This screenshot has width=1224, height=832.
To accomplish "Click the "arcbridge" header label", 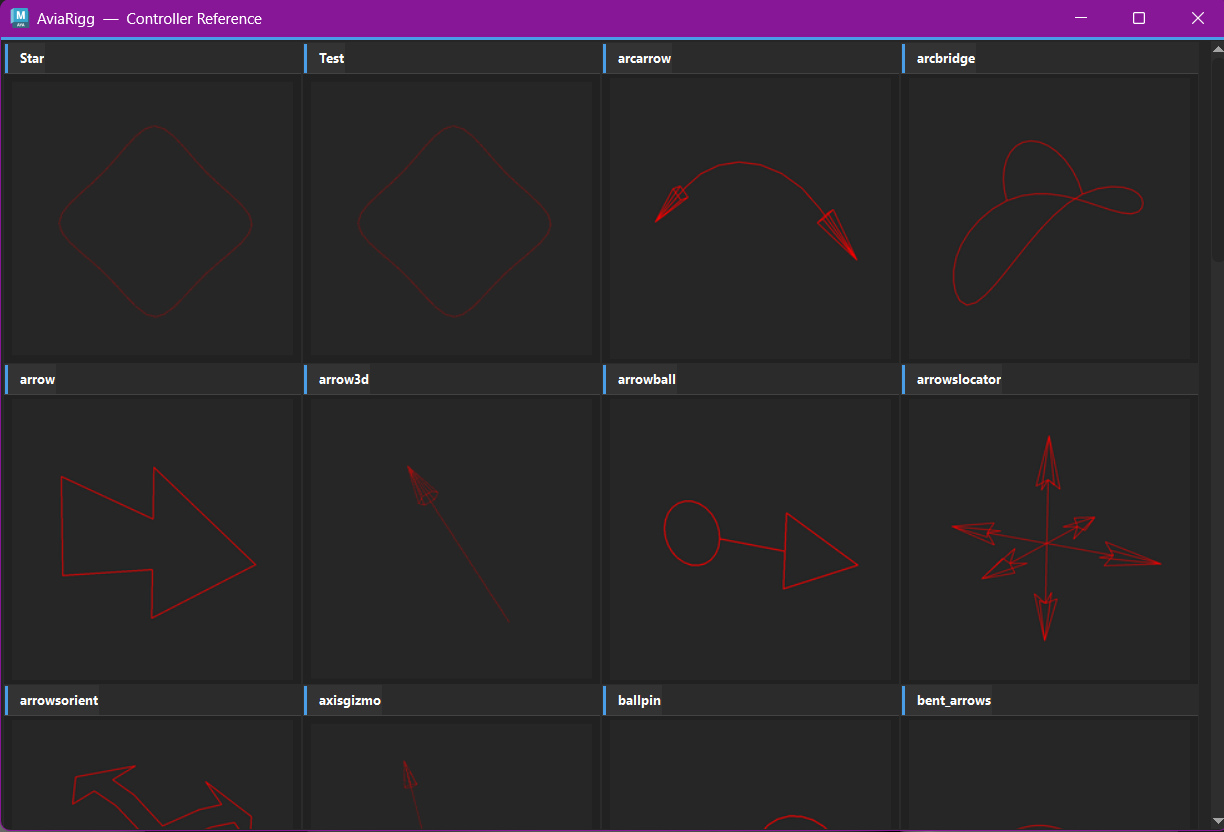I will 945,58.
